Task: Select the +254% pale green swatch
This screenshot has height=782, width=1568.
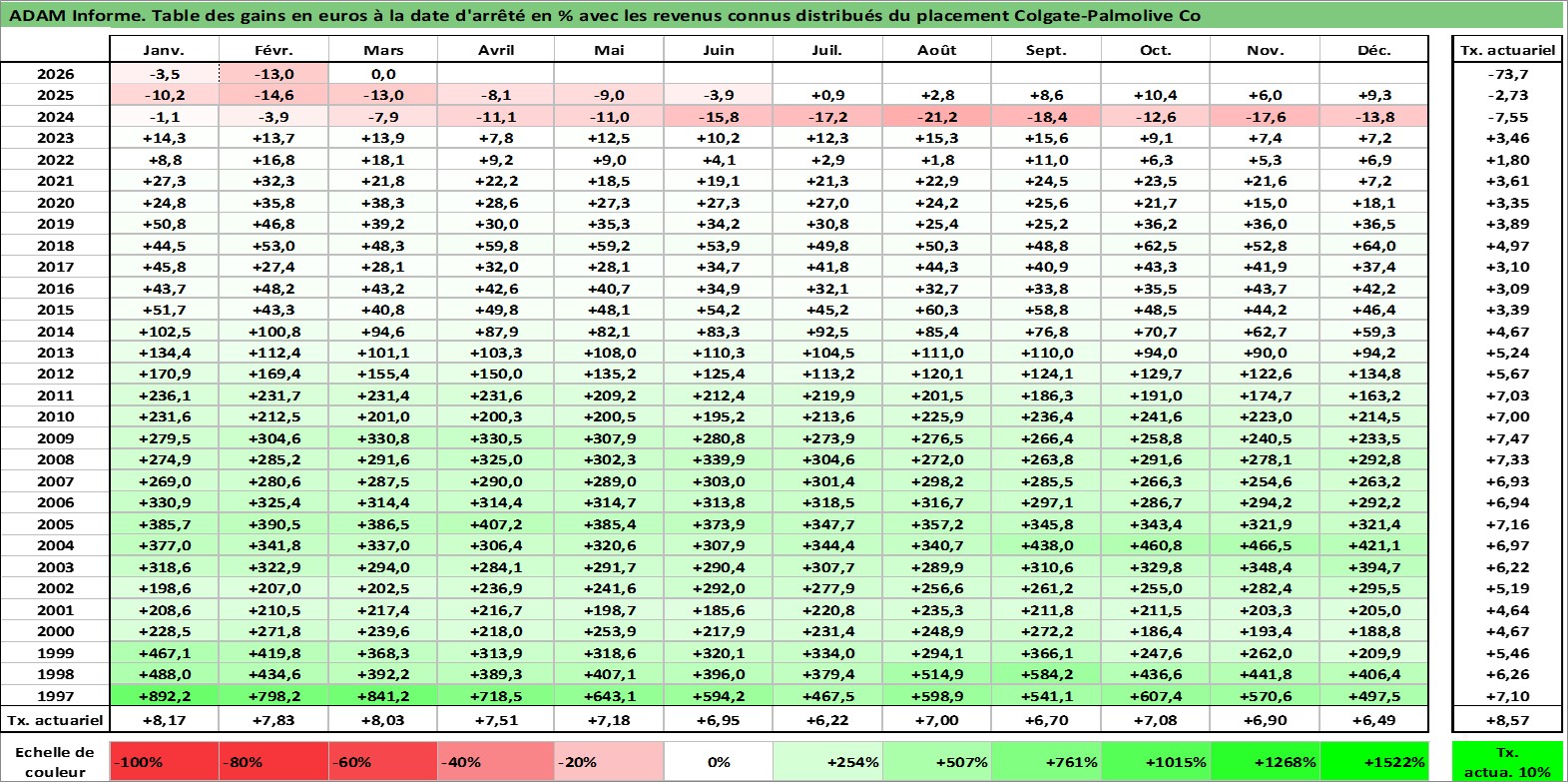Action: coord(827,762)
